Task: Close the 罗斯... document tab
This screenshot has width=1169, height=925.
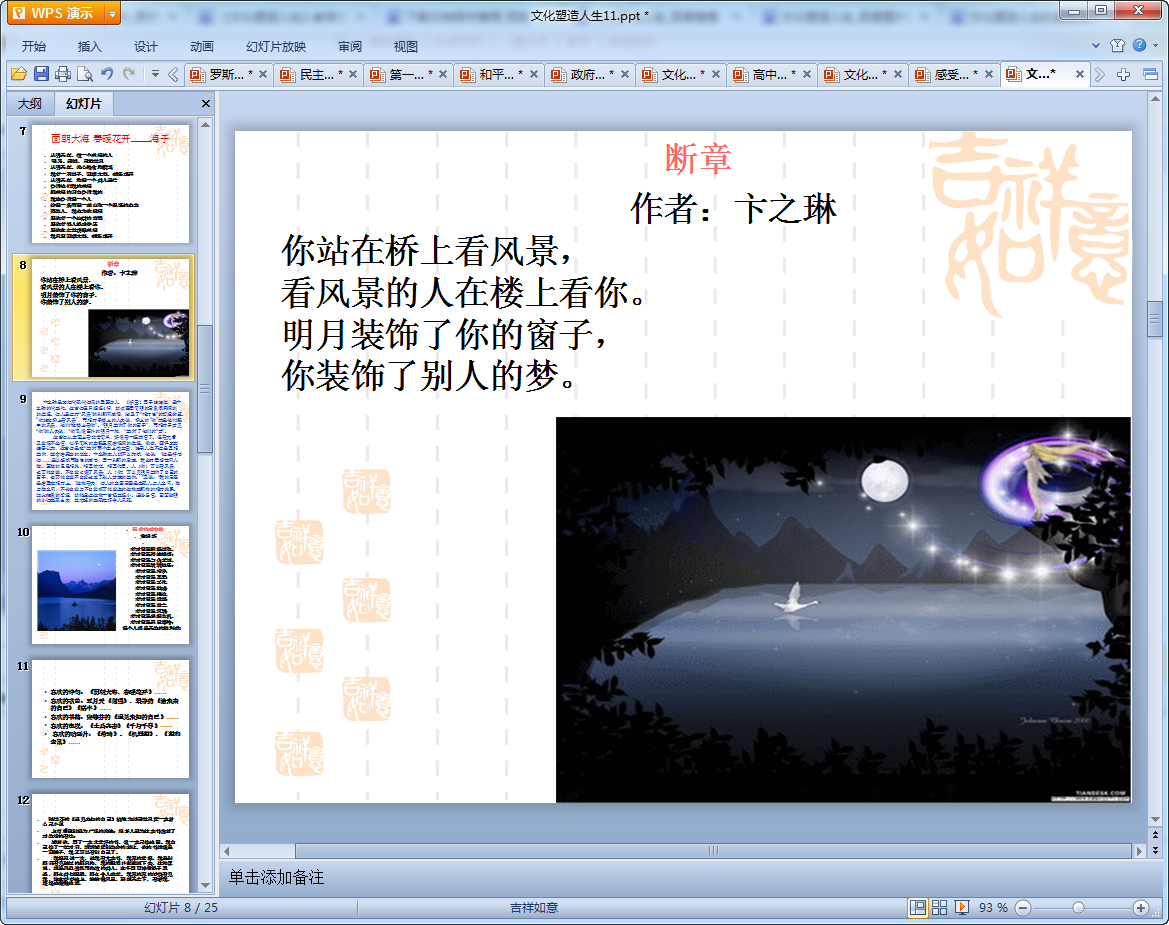Action: click(262, 74)
